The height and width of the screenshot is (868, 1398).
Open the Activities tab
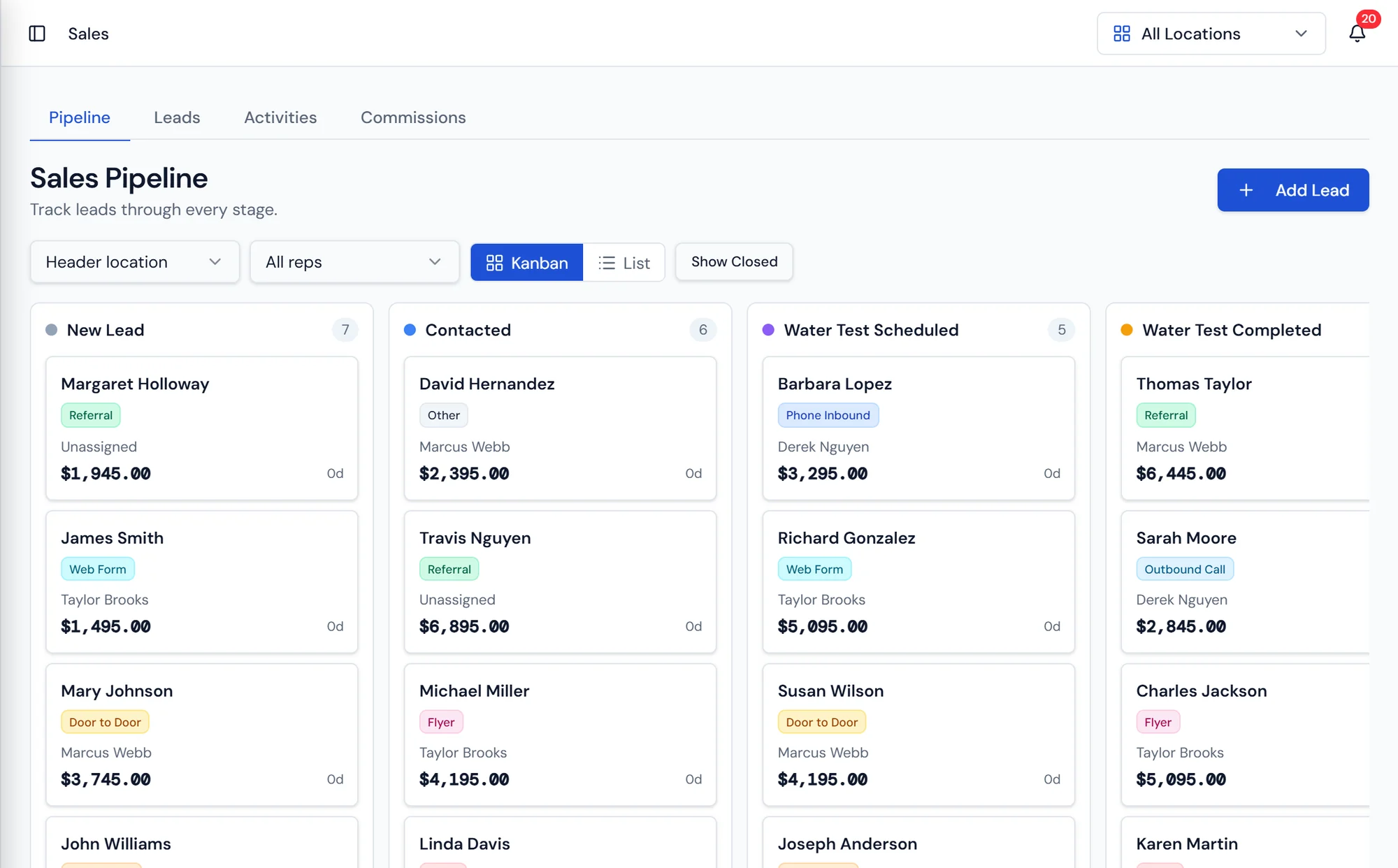(280, 117)
